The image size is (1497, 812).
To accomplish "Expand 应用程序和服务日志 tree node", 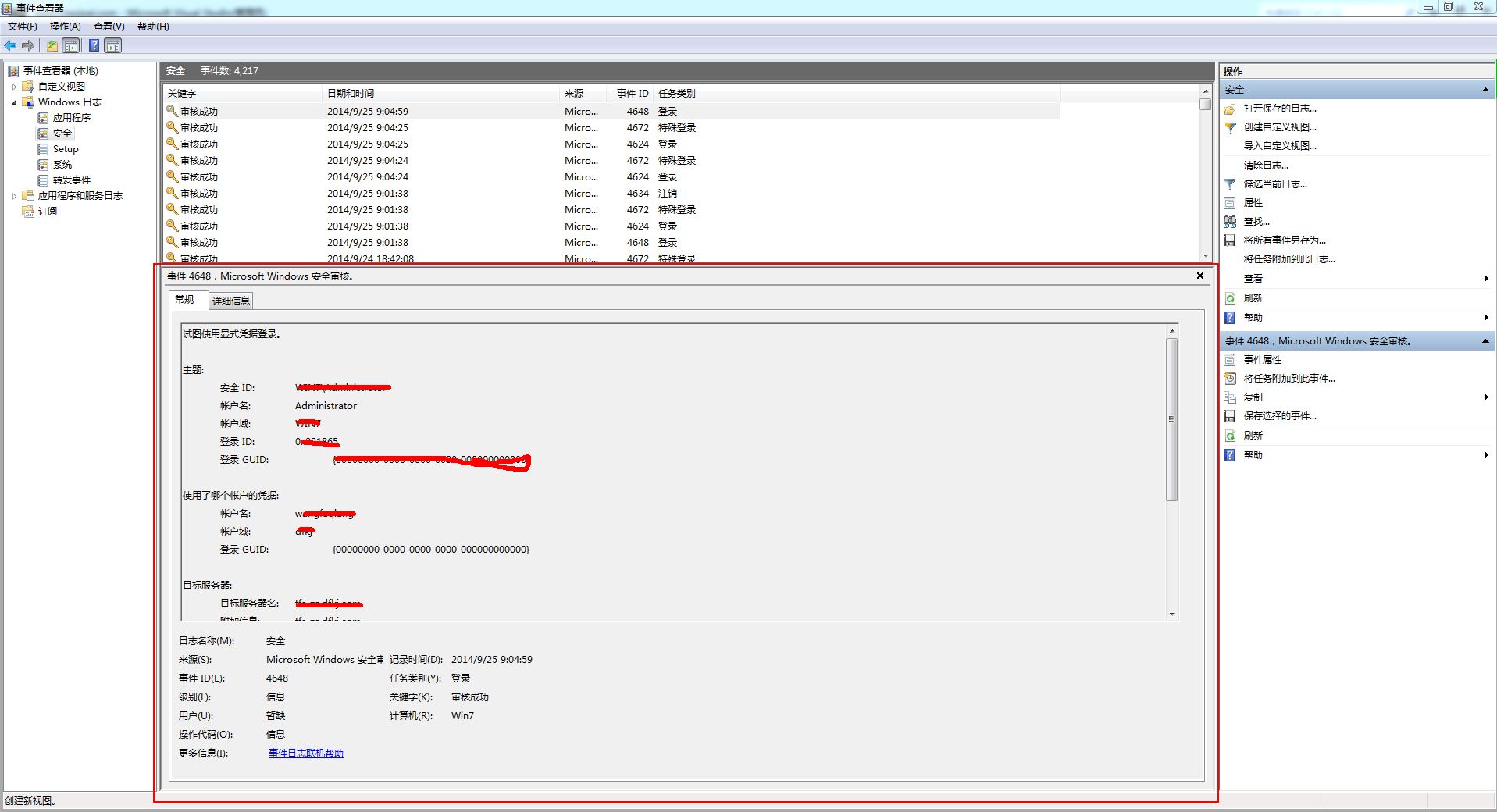I will click(14, 196).
